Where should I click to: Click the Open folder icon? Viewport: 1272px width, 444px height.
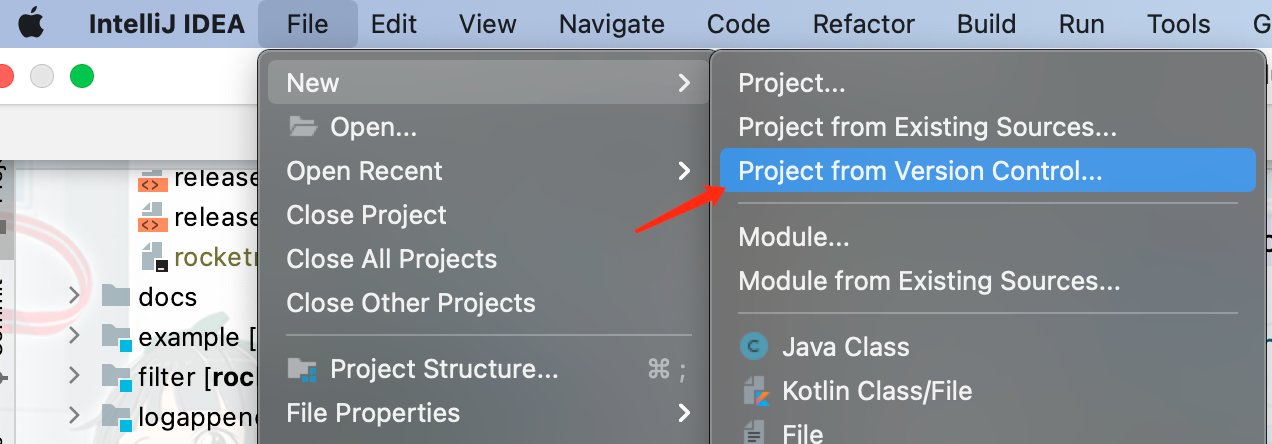302,127
